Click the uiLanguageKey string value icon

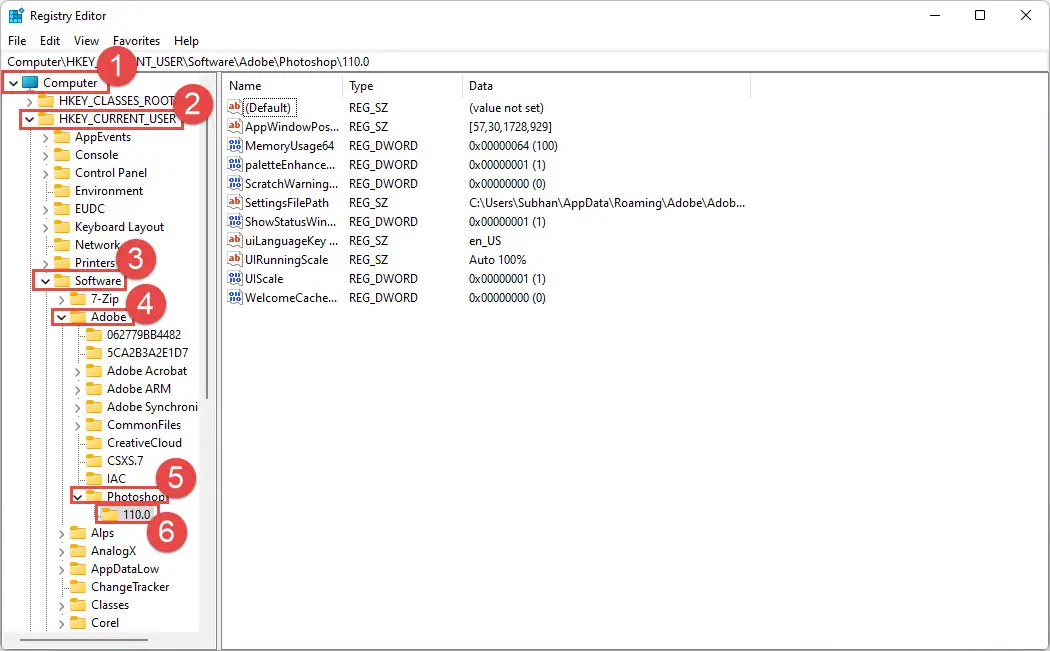pyautogui.click(x=234, y=240)
